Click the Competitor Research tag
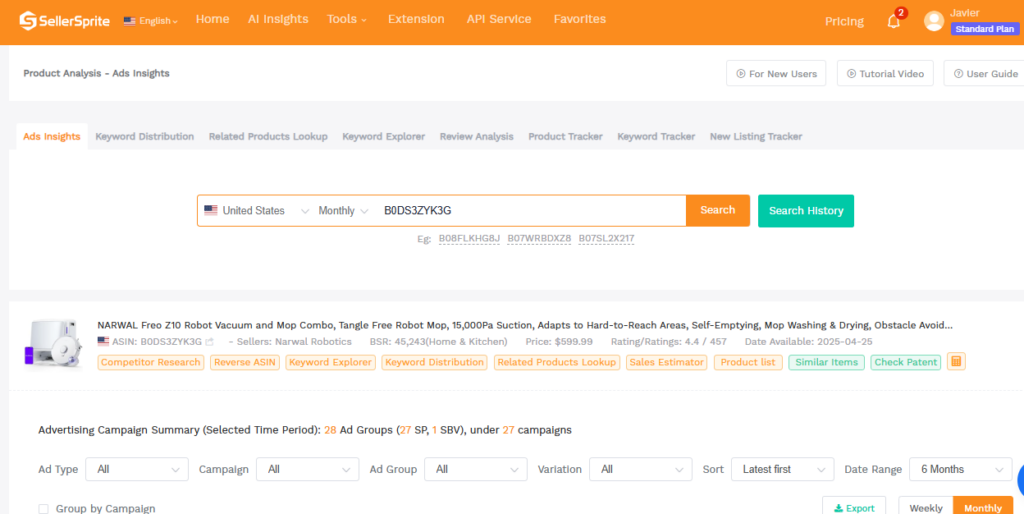The height and width of the screenshot is (514, 1024). [151, 362]
